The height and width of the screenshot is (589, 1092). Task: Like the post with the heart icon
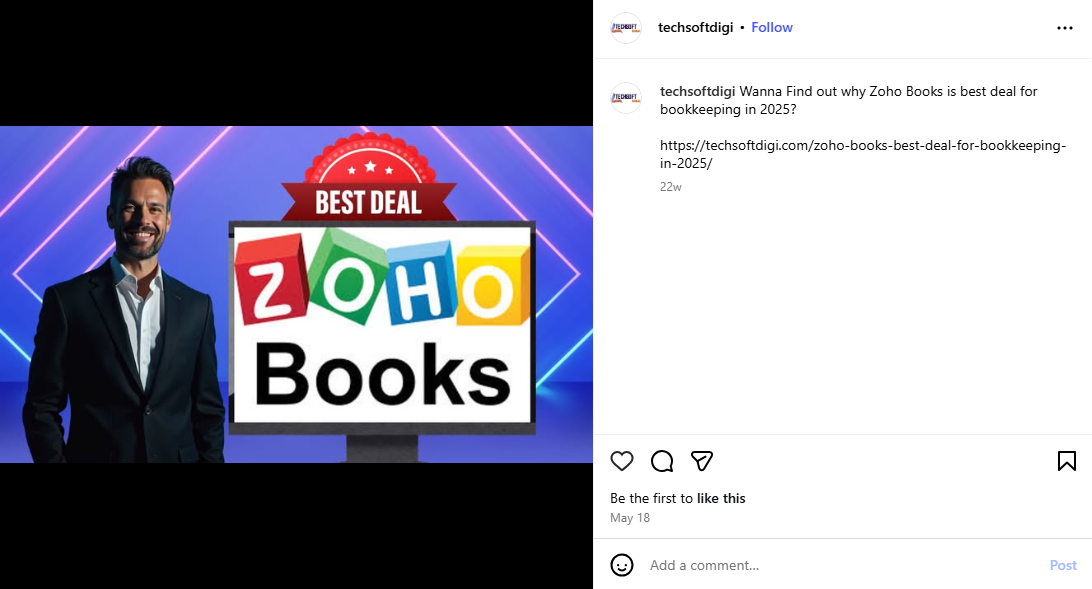point(622,461)
